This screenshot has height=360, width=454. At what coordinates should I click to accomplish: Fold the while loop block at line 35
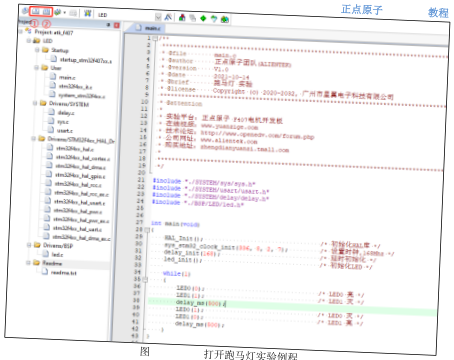point(145,279)
